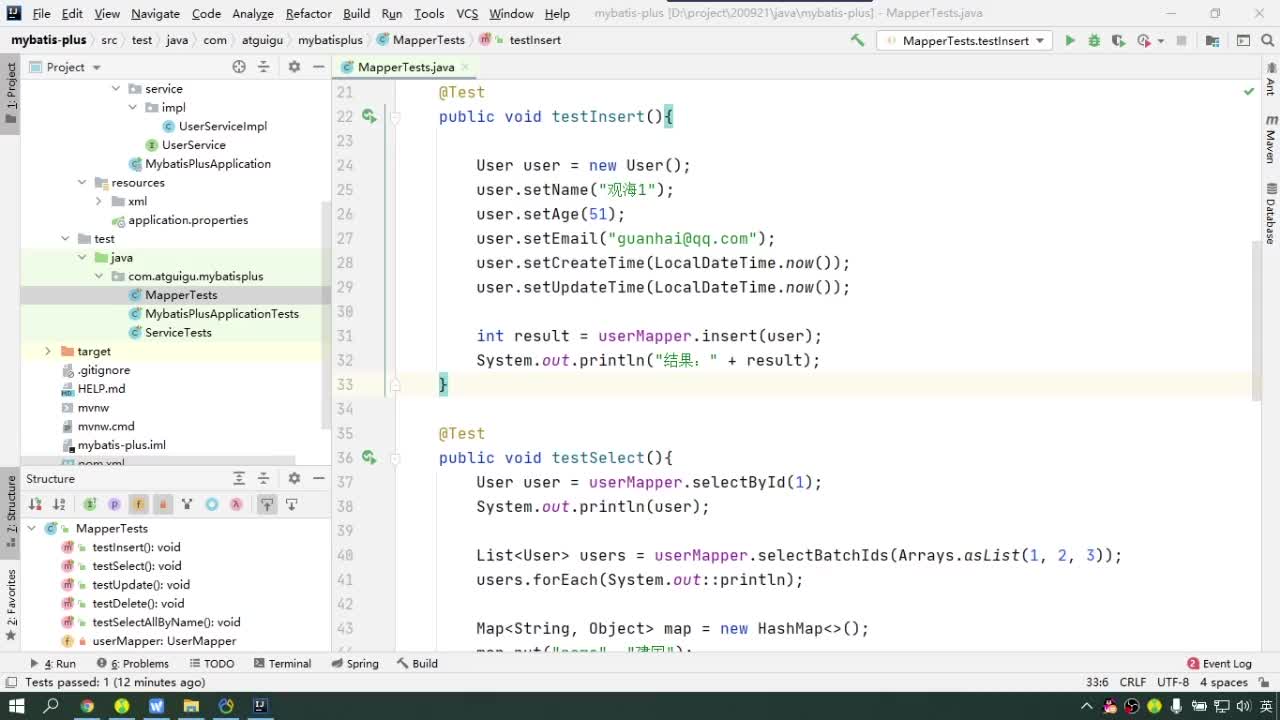Image resolution: width=1280 pixels, height=720 pixels.
Task: Open Run Anything window icon in toolbar
Action: (1243, 40)
